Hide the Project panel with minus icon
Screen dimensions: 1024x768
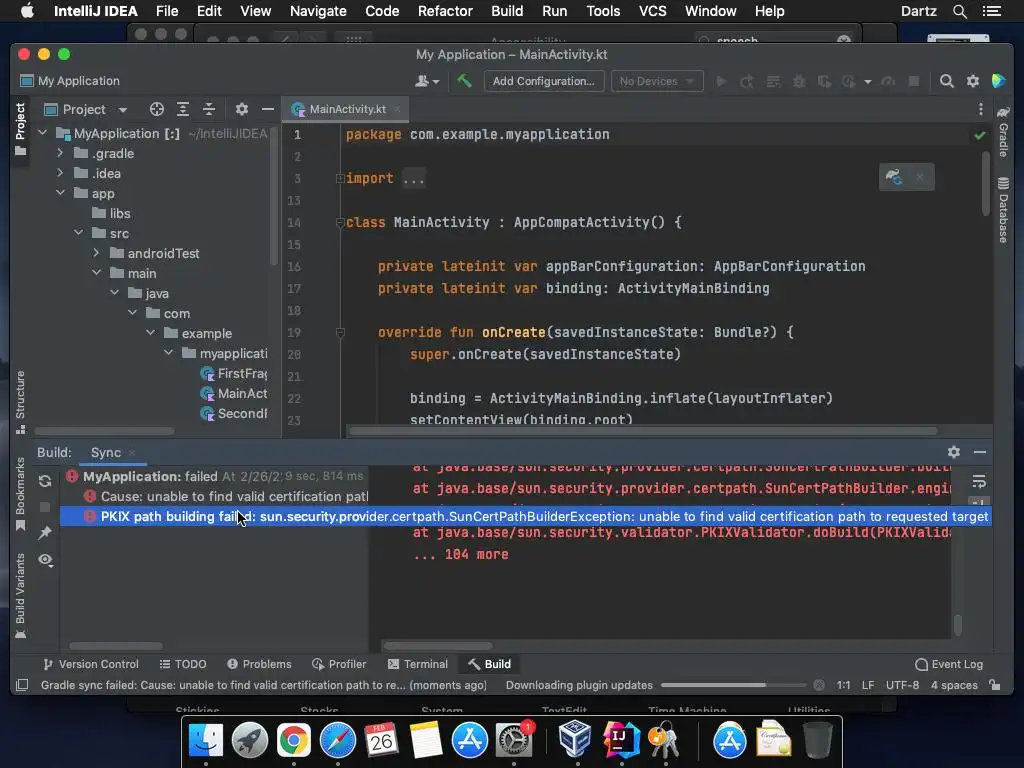coord(268,109)
